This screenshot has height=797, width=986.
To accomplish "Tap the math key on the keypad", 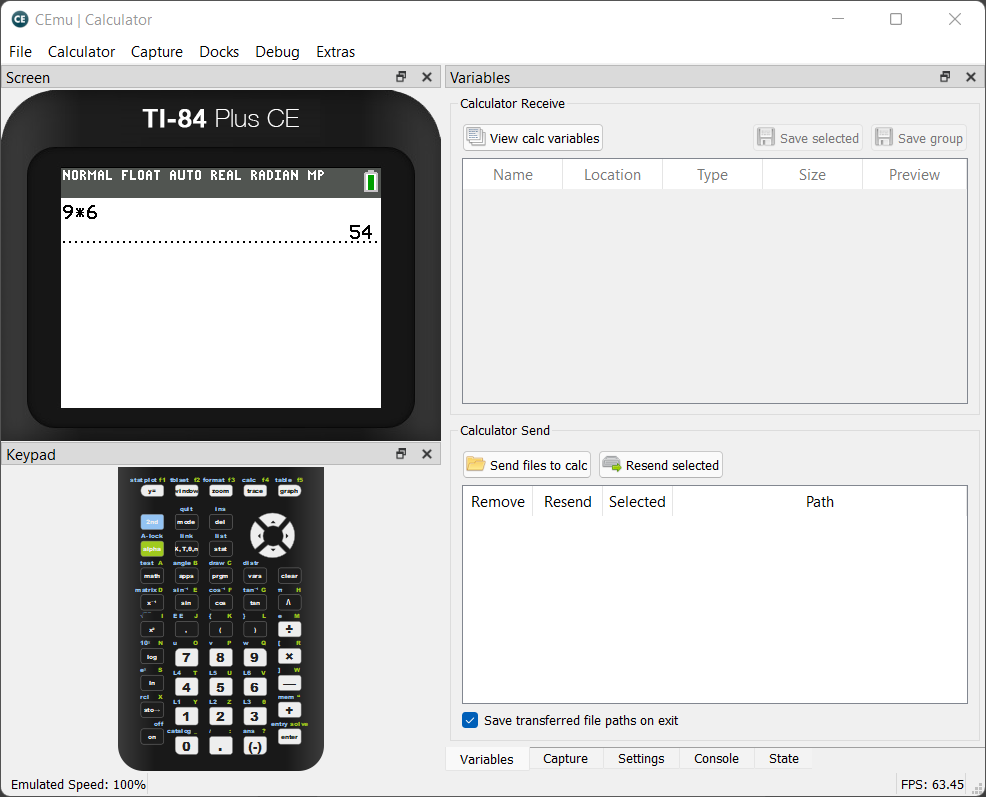I will click(152, 576).
